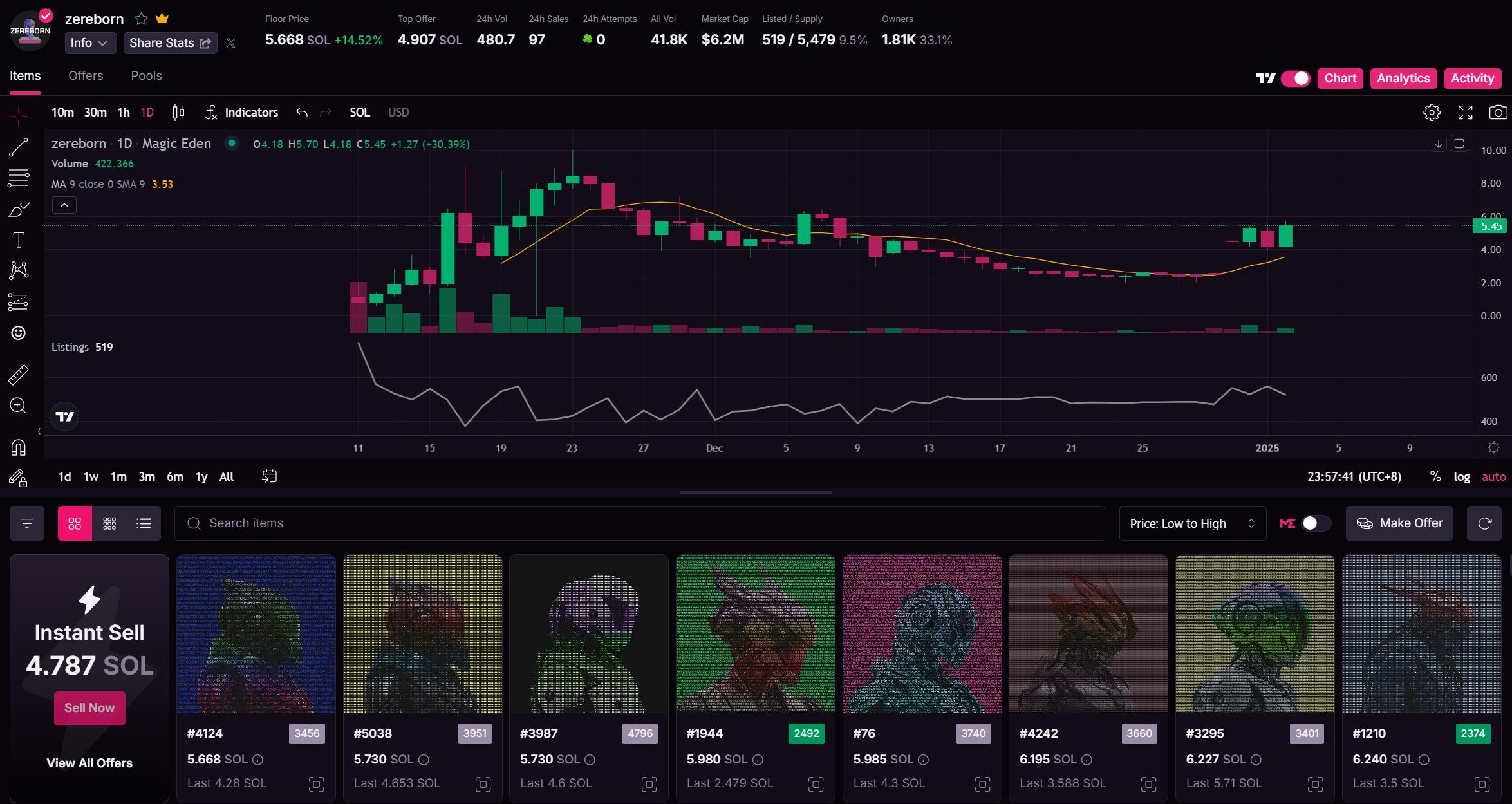Open the go-to-date calendar icon

[270, 476]
